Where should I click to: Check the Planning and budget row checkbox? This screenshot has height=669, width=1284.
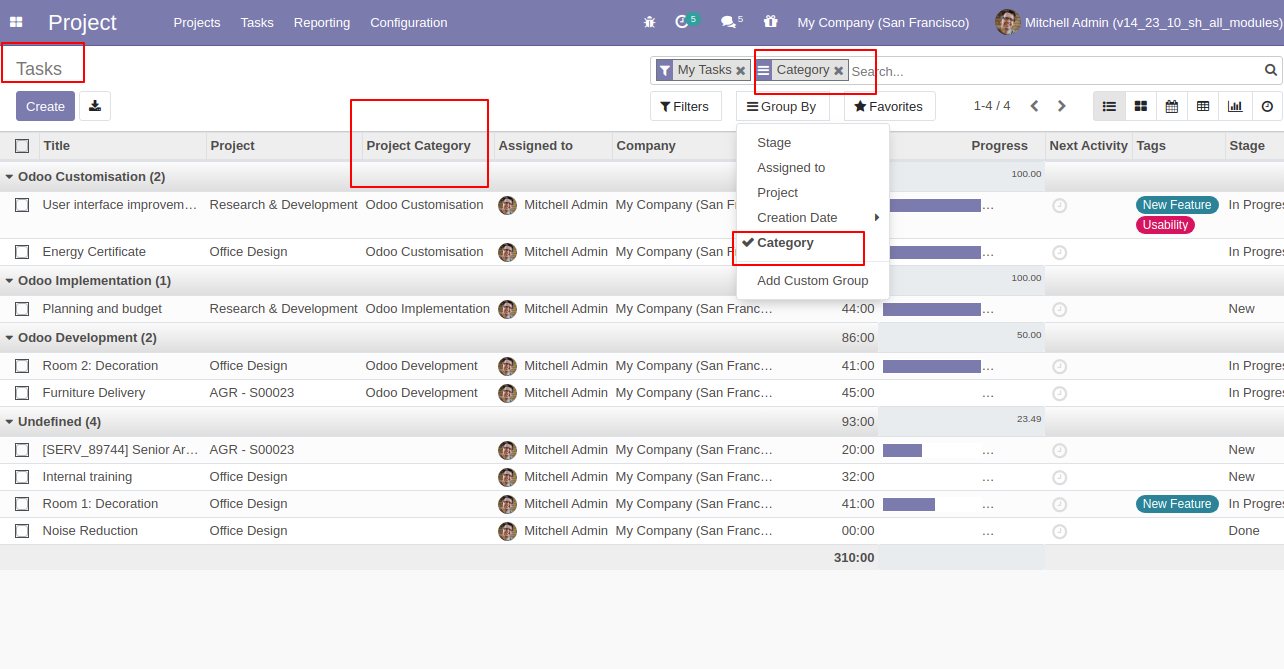pyautogui.click(x=22, y=309)
